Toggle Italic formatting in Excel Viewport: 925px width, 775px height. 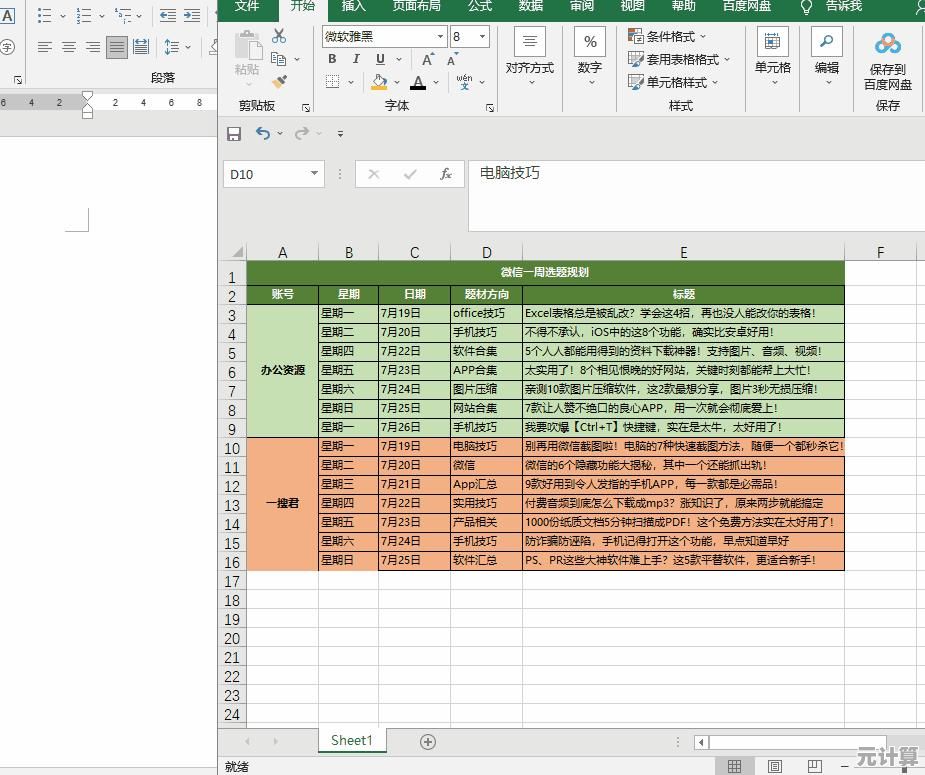click(x=355, y=59)
